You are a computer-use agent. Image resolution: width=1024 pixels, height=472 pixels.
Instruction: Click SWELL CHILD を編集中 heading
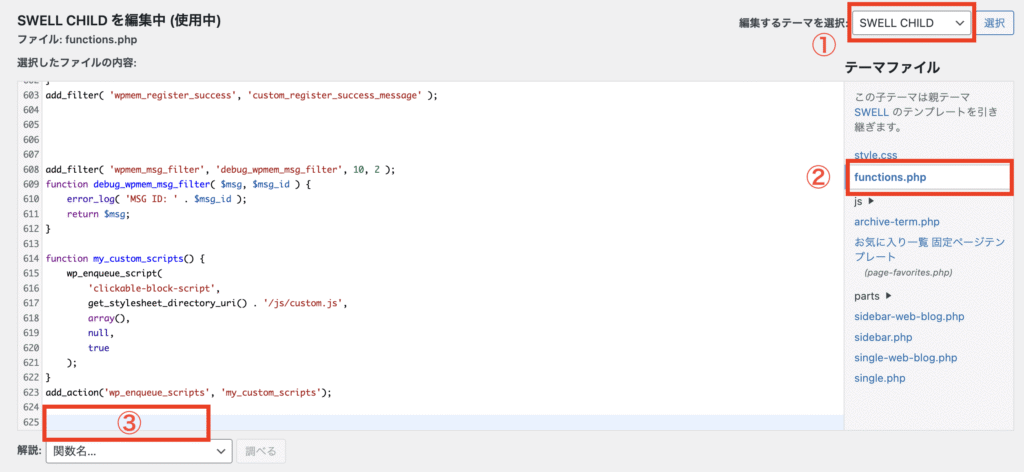pyautogui.click(x=119, y=20)
